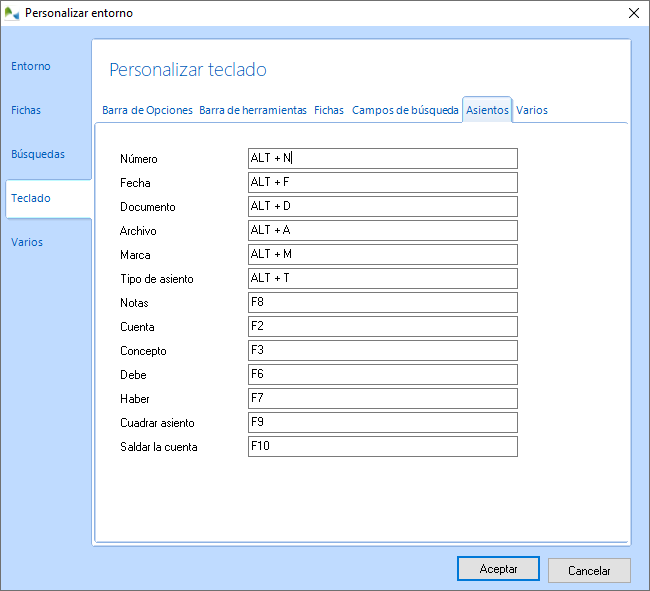Select the Documento shortcut field
Screen dimensions: 650x591
(x=382, y=206)
